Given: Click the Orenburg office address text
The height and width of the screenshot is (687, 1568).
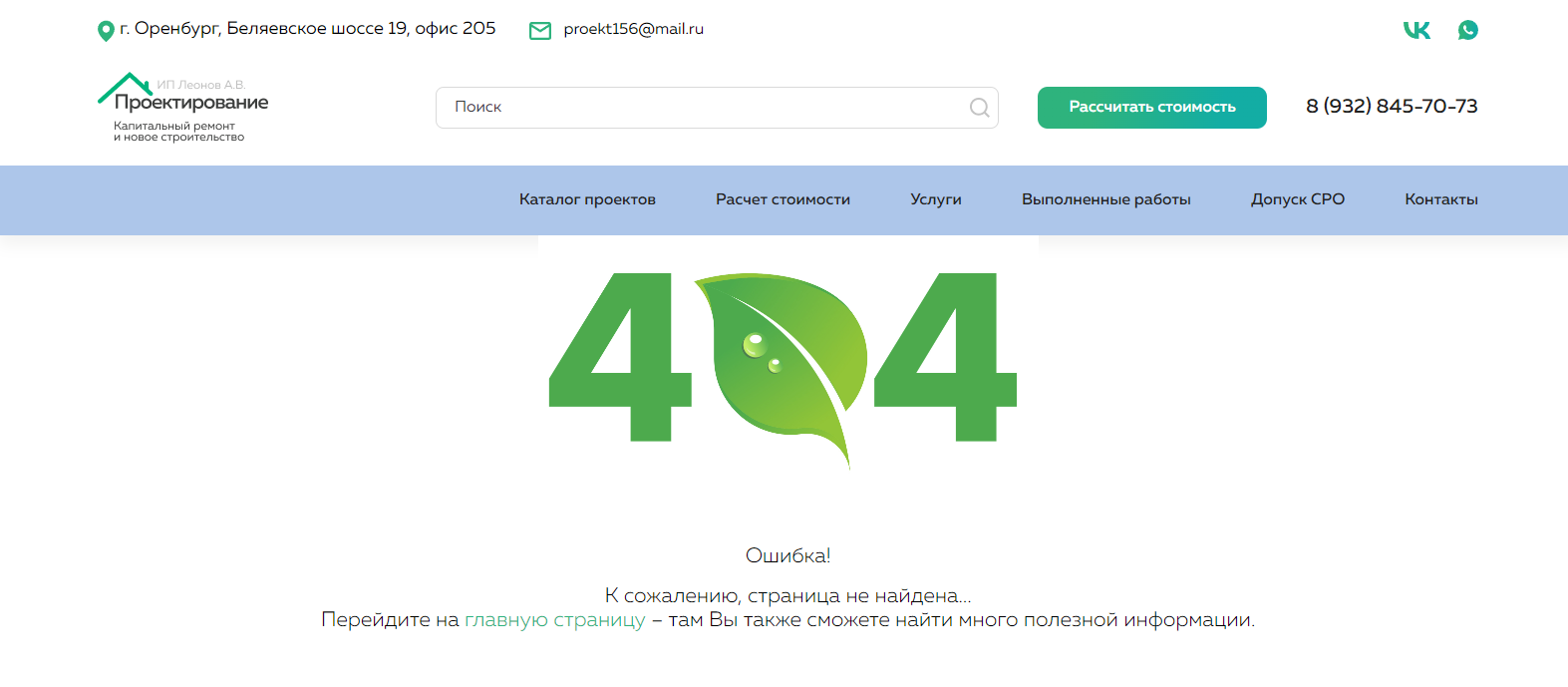Looking at the screenshot, I should tap(307, 29).
